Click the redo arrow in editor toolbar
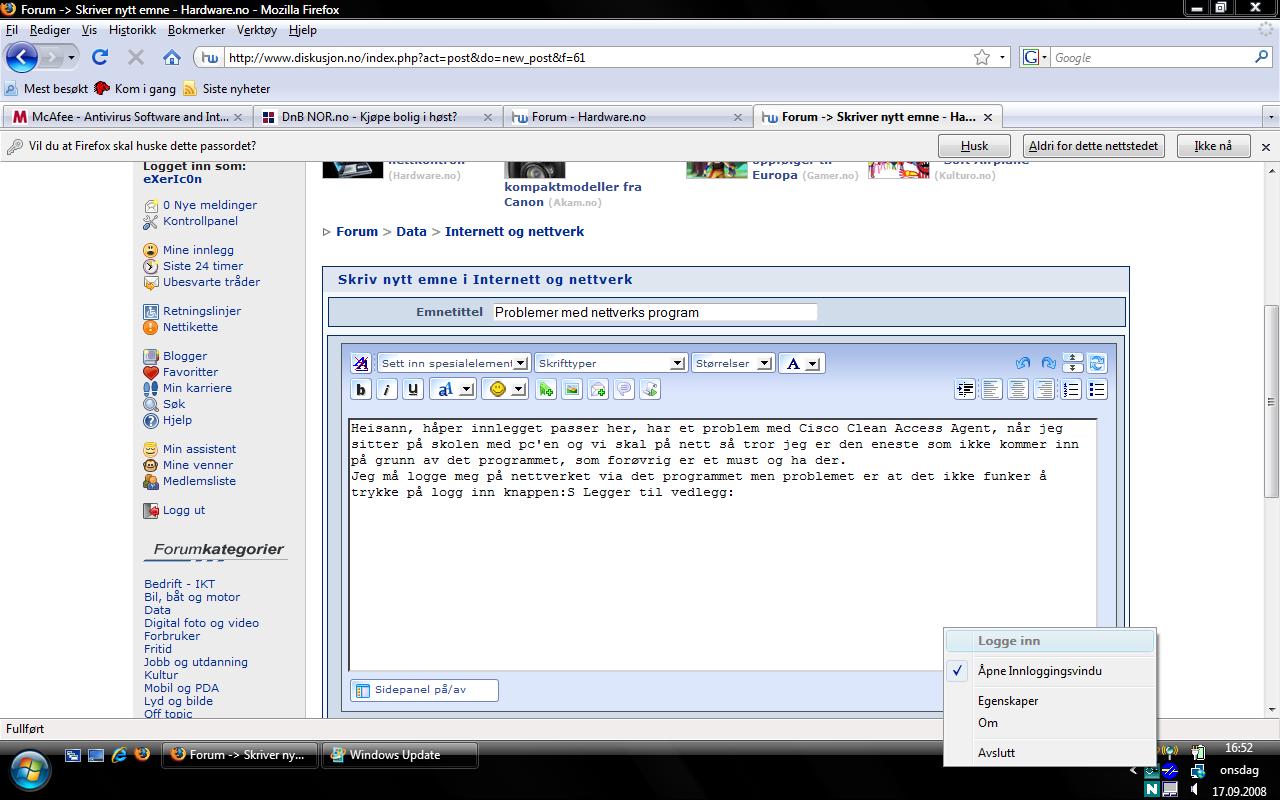 1048,363
